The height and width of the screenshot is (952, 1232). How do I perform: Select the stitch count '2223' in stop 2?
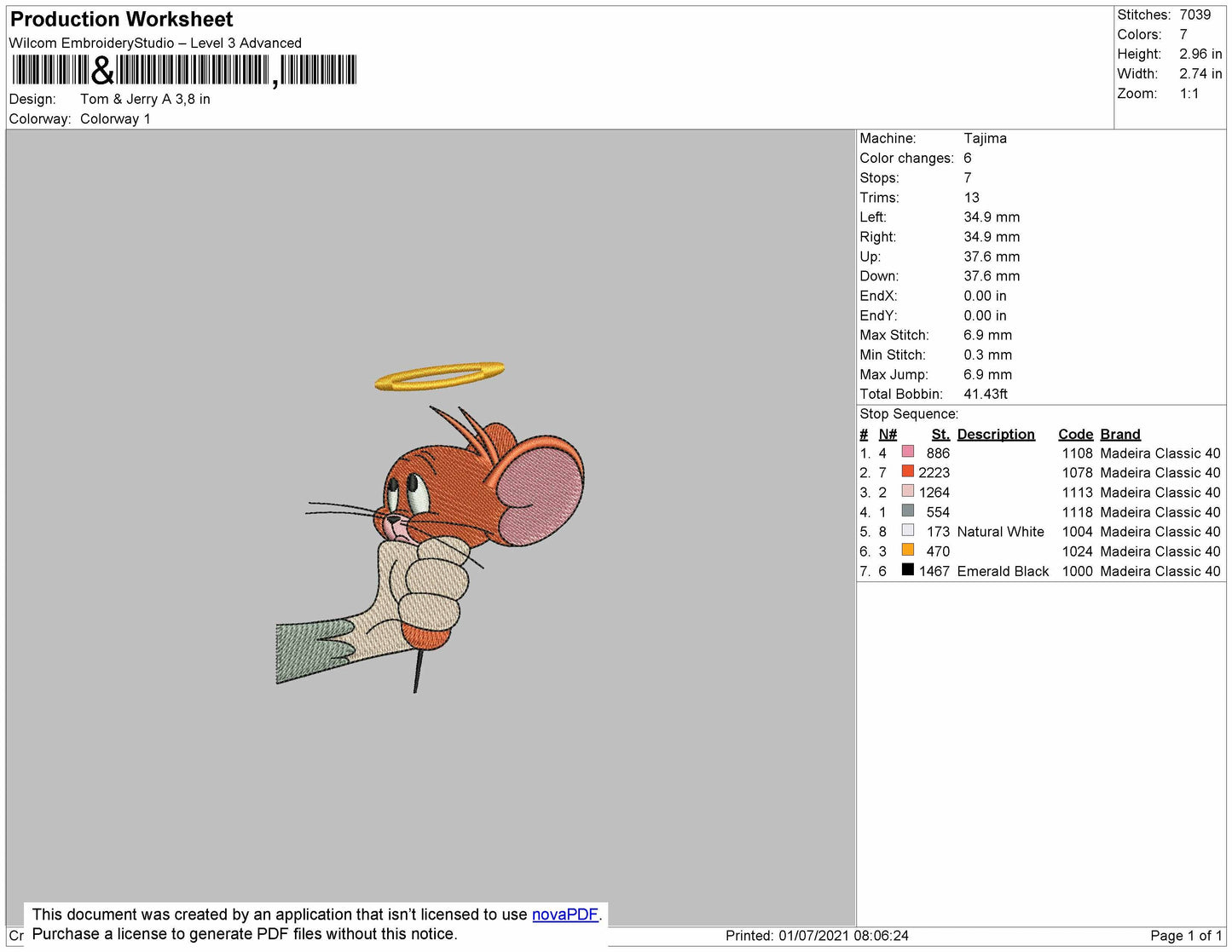(x=934, y=473)
